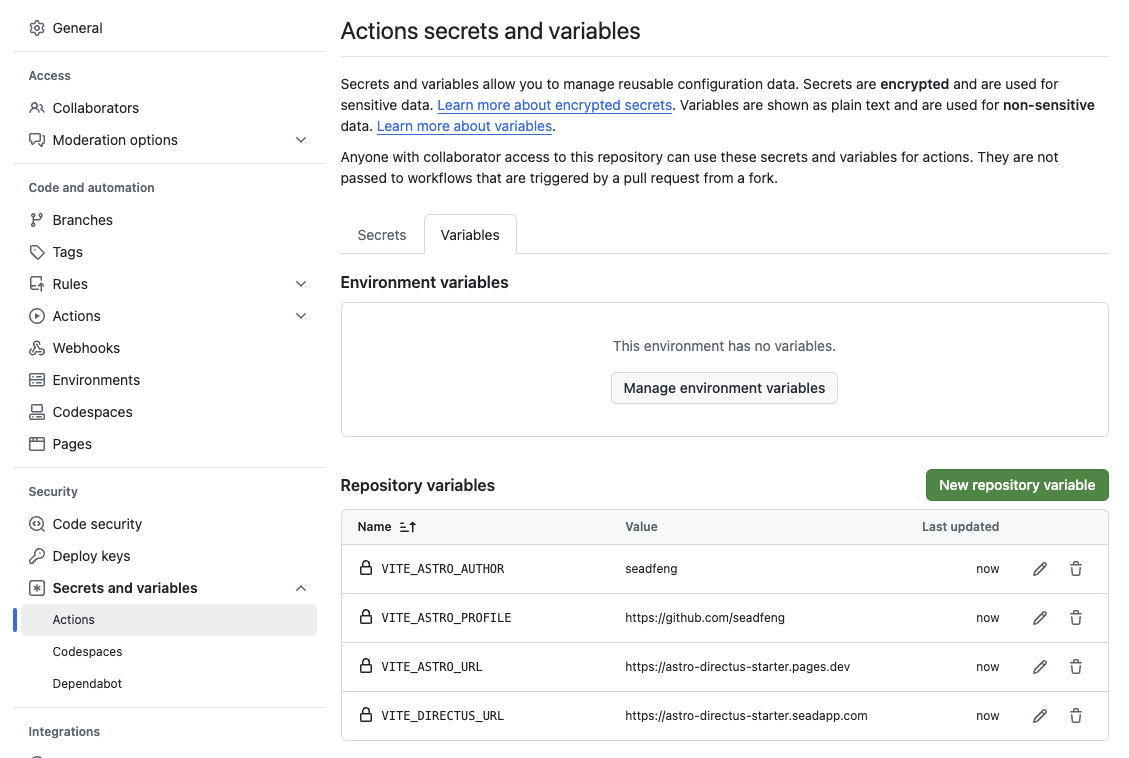
Task: Expand the Actions sidebar section
Action: coord(301,316)
